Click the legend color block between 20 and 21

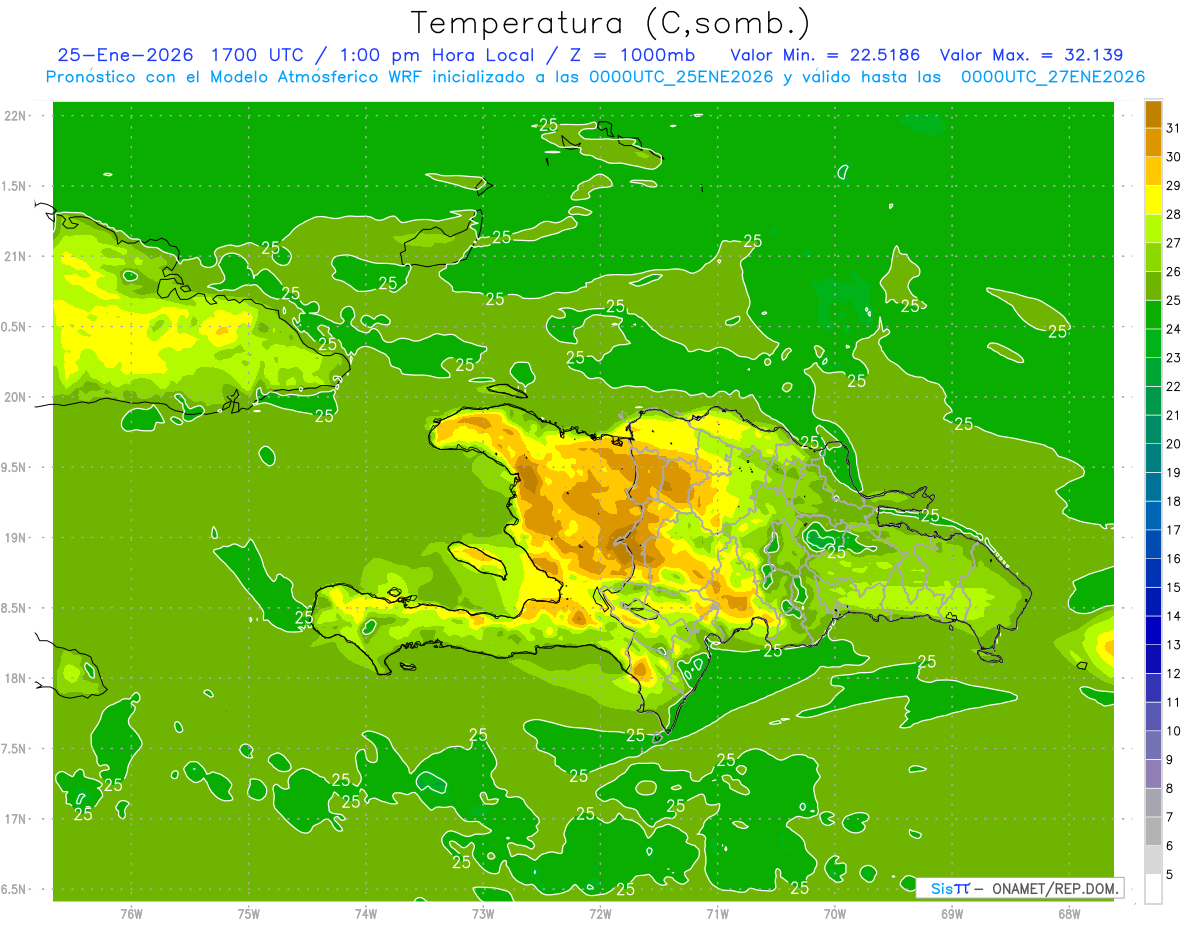(1153, 429)
